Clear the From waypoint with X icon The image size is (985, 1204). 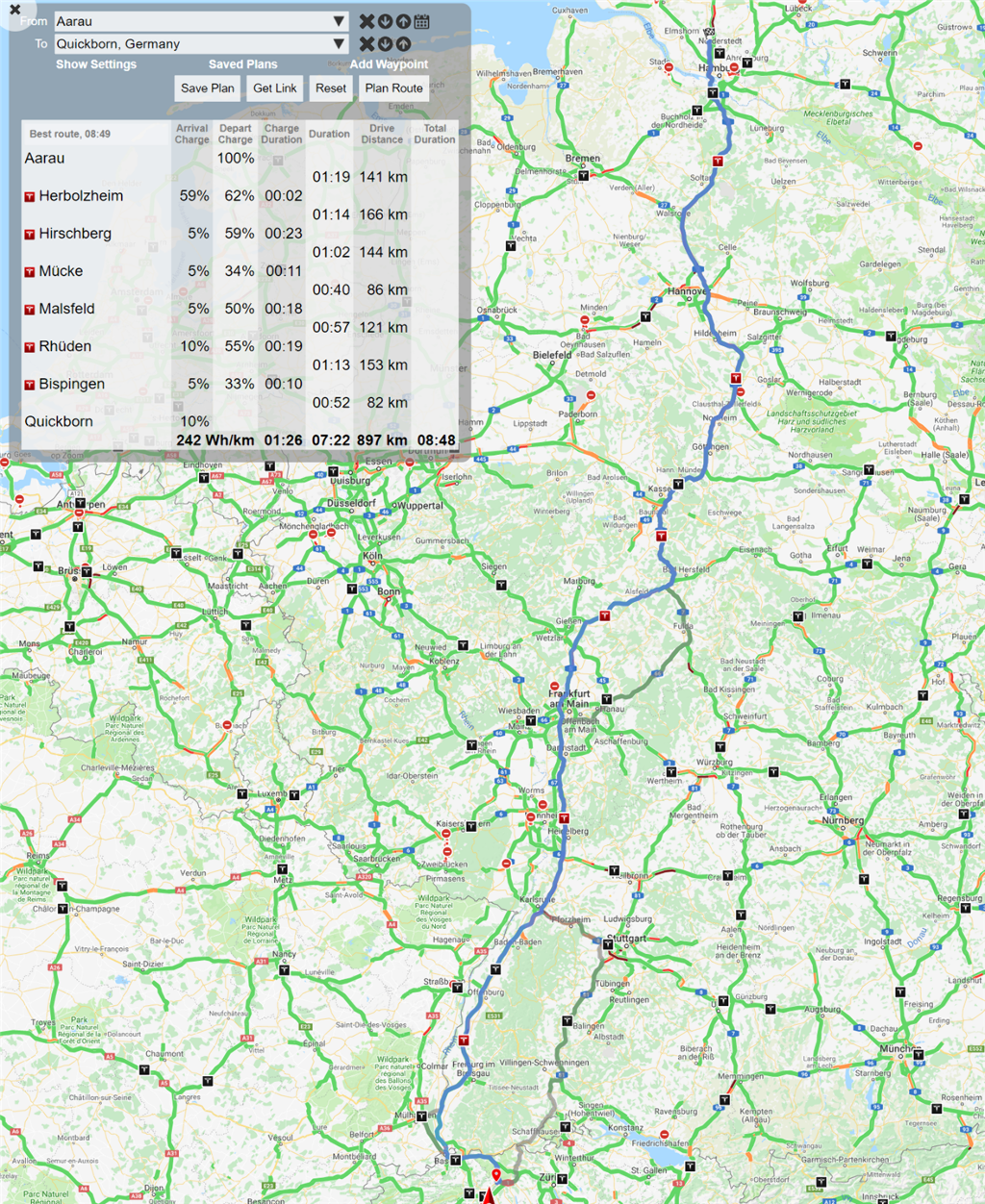coord(366,21)
